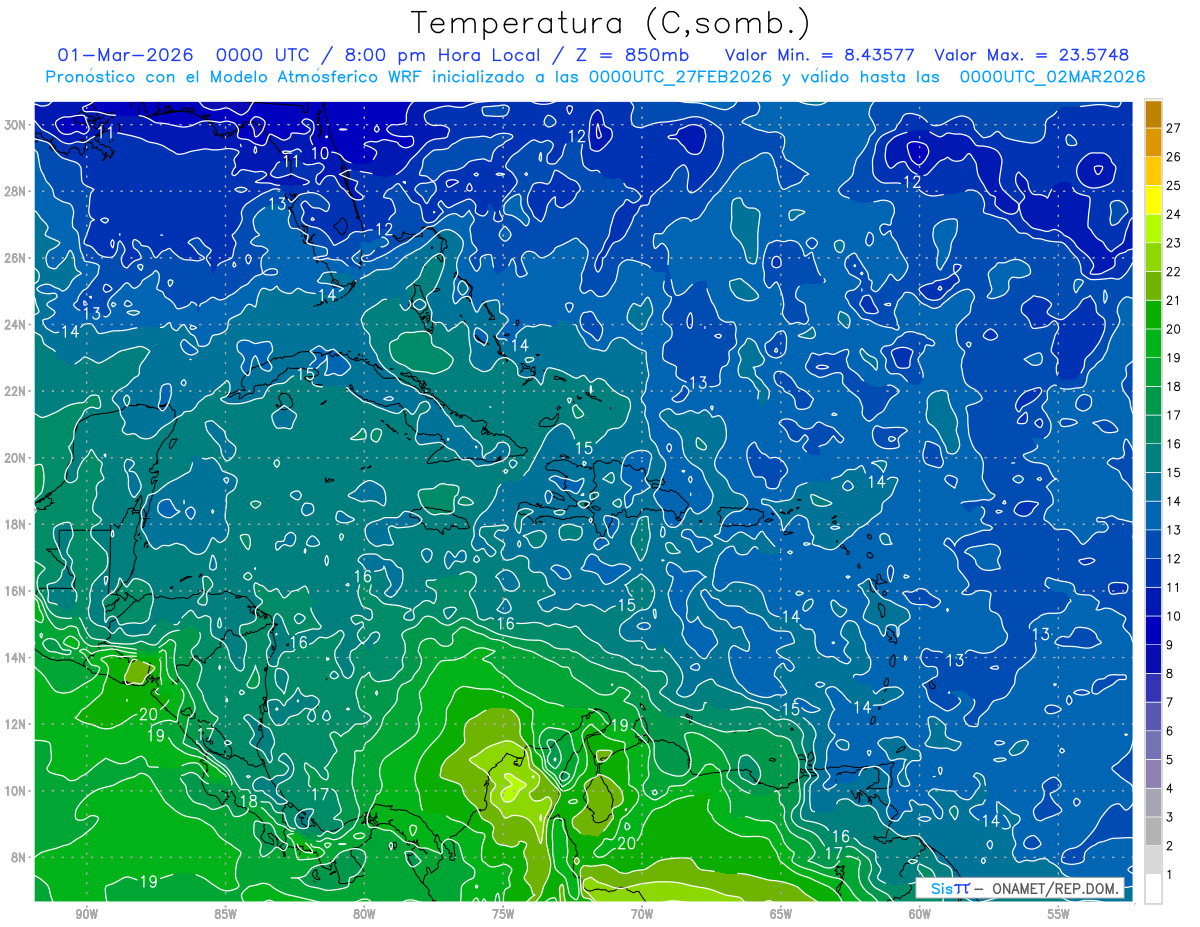Image resolution: width=1200 pixels, height=927 pixels.
Task: Click the 24N latitude axis label
Action: tap(15, 325)
